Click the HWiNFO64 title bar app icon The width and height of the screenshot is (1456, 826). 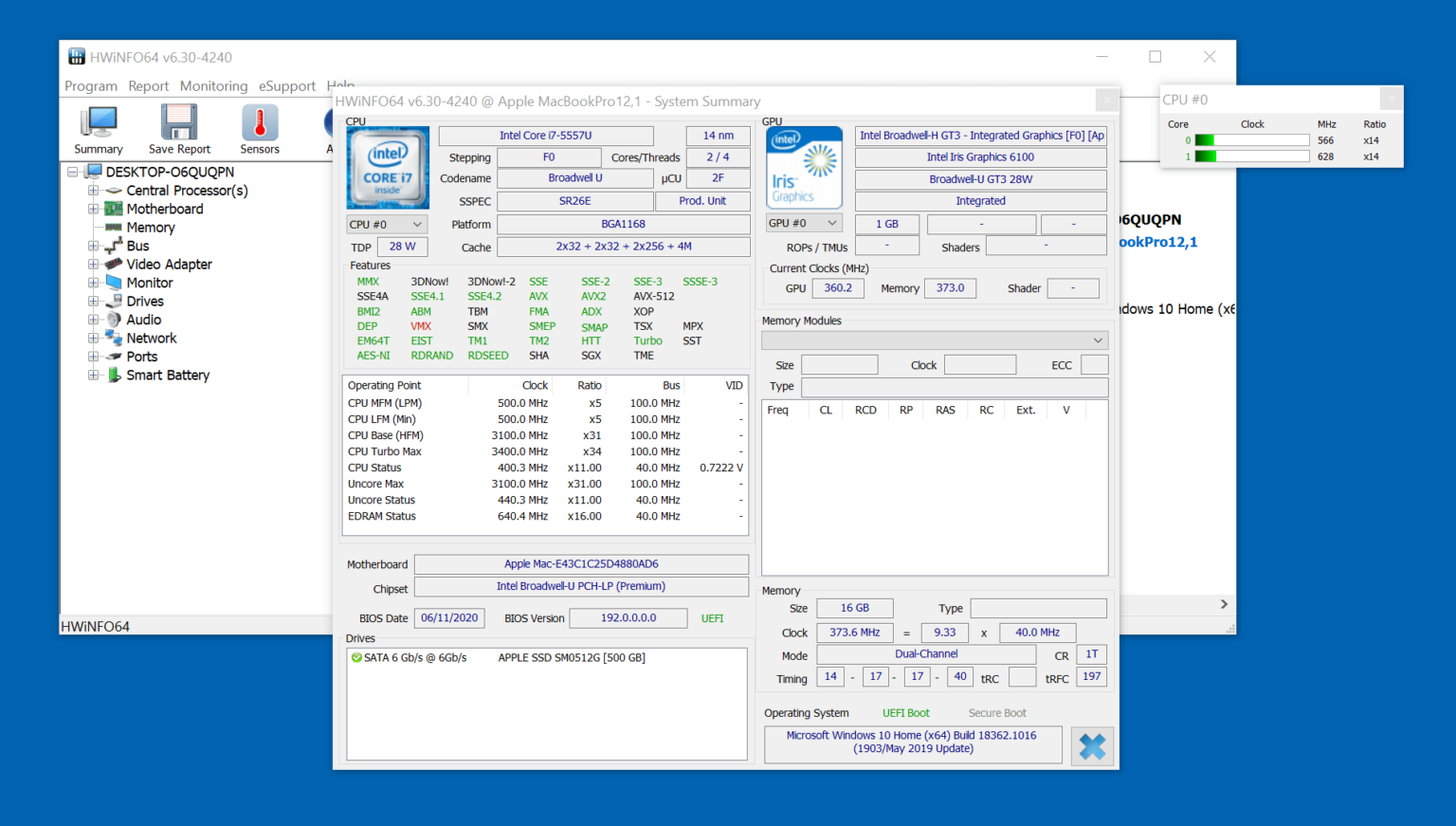pos(77,57)
